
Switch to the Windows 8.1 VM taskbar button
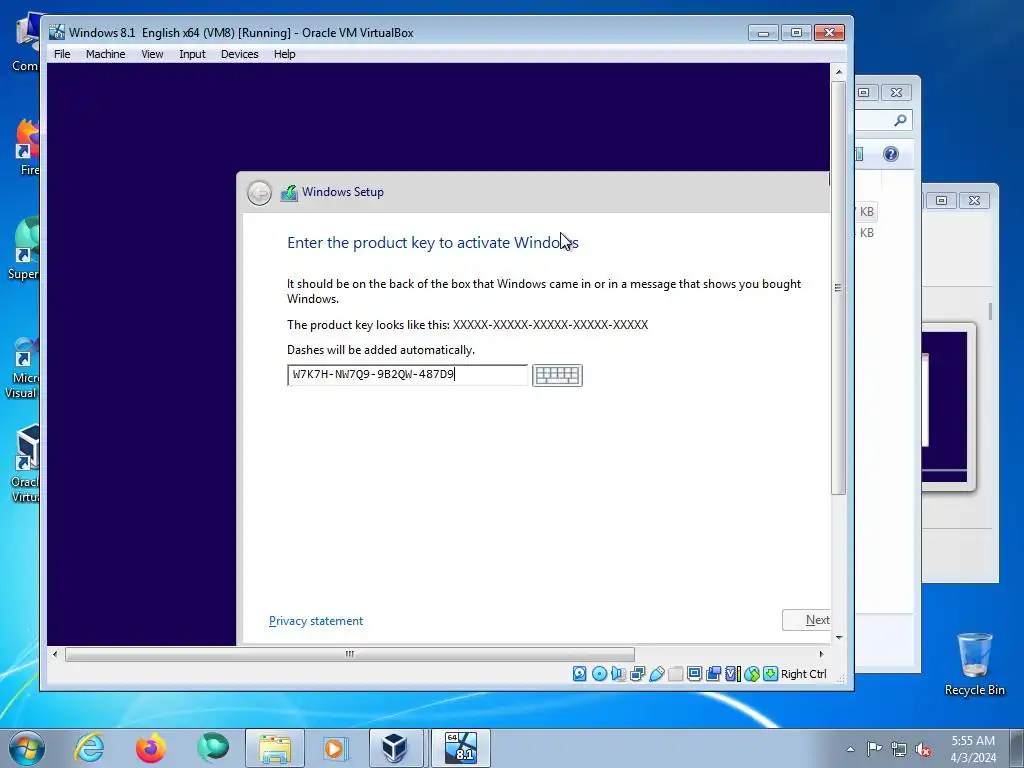coord(460,748)
